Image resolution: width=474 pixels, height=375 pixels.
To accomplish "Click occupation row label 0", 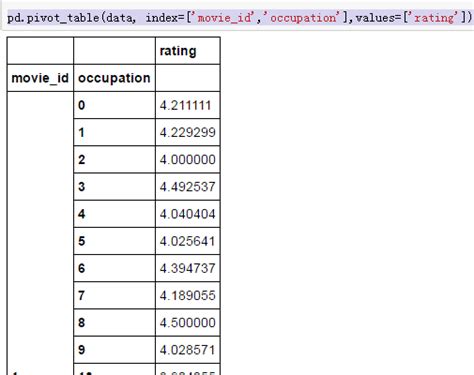I will tap(82, 105).
